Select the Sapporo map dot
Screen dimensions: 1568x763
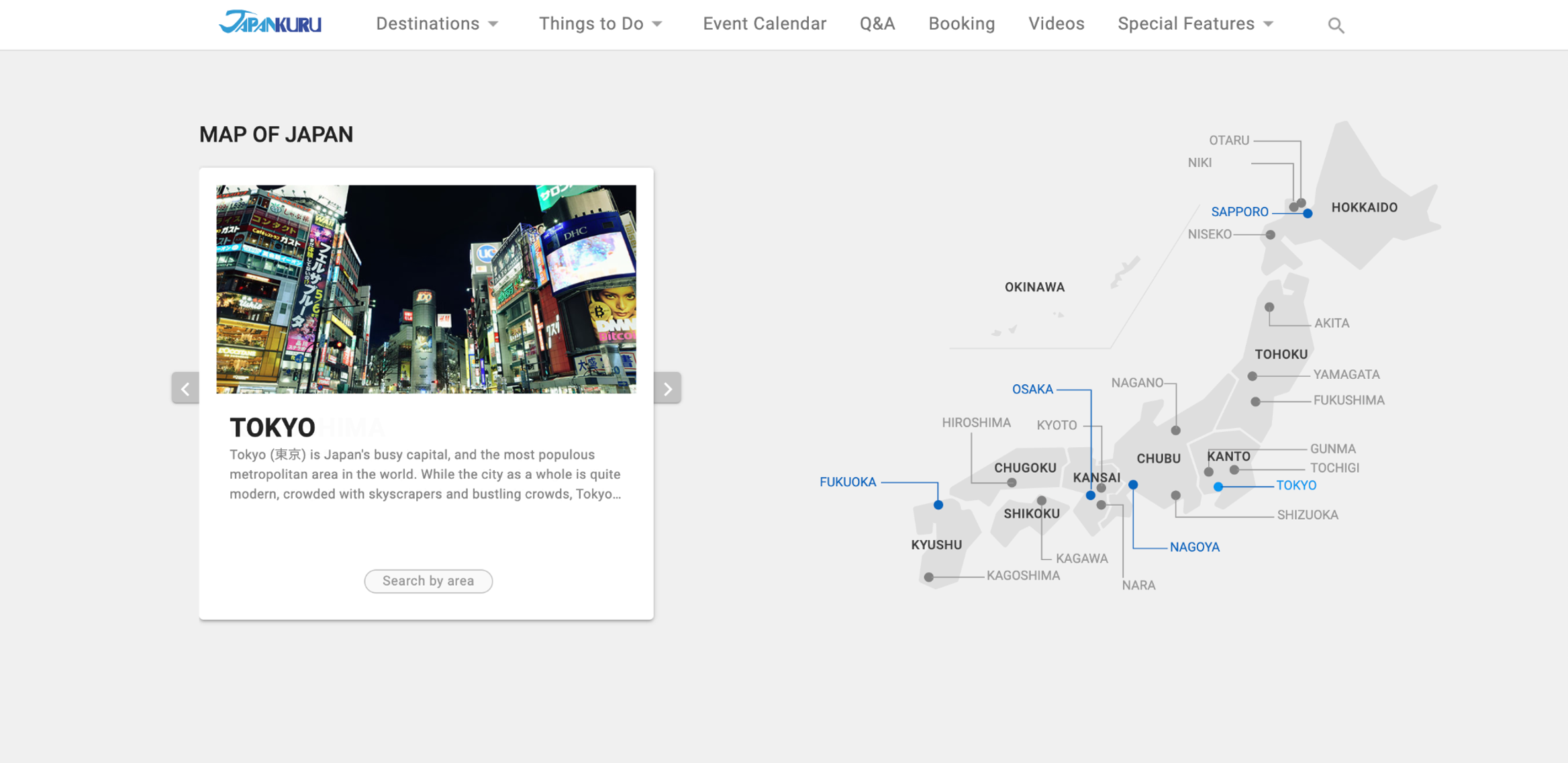(1308, 214)
